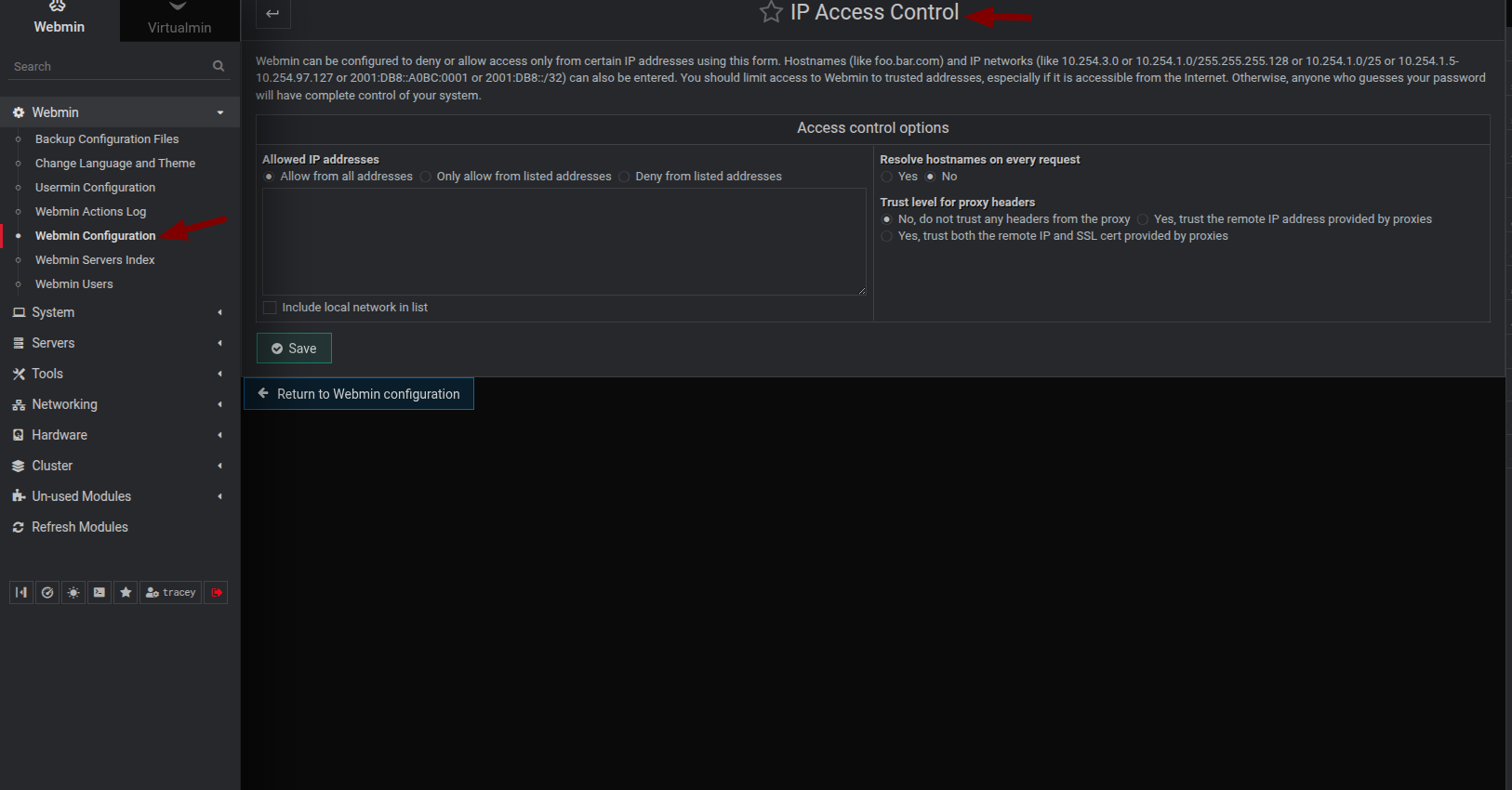
Task: Open favorites with the sidebar star icon
Action: click(126, 592)
